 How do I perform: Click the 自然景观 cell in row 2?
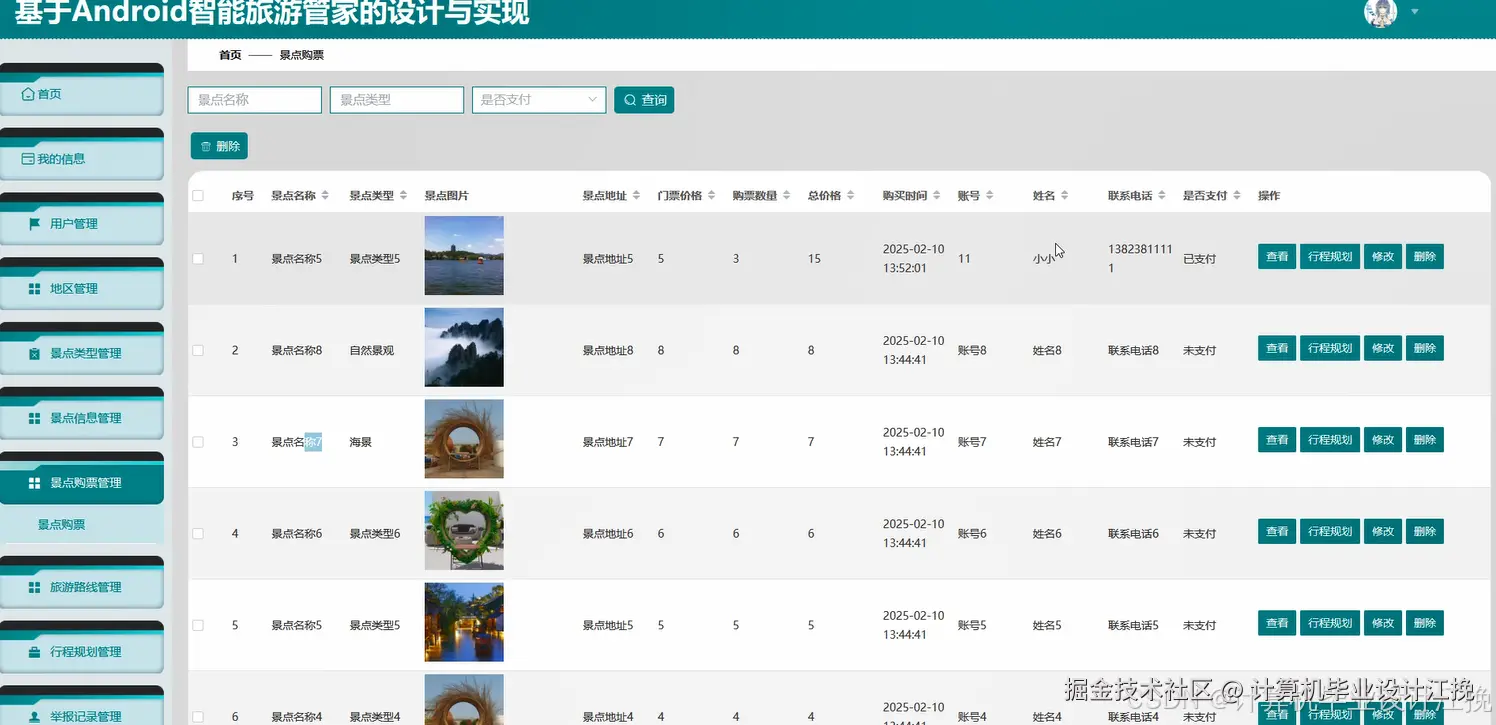(x=372, y=351)
